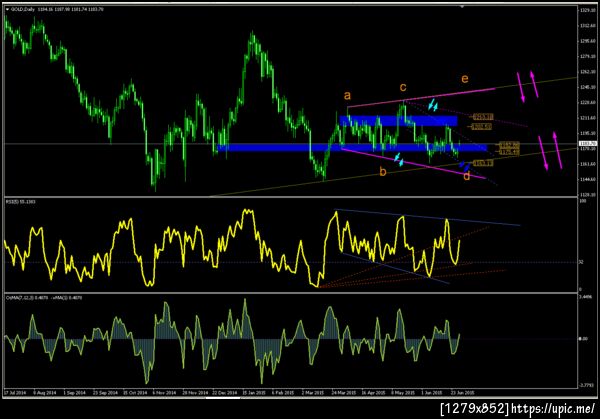The width and height of the screenshot is (600, 419).
Task: Select the orange wave label 'e'
Action: tap(465, 79)
